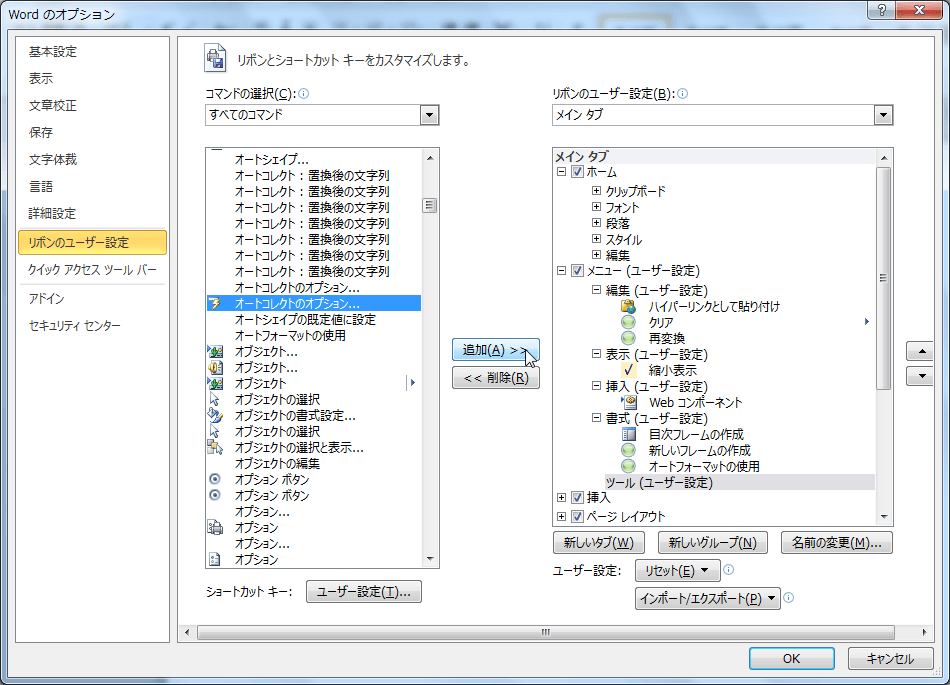The width and height of the screenshot is (950, 685).
Task: Click the info icon beside インポート/エクスポート
Action: coord(788,598)
